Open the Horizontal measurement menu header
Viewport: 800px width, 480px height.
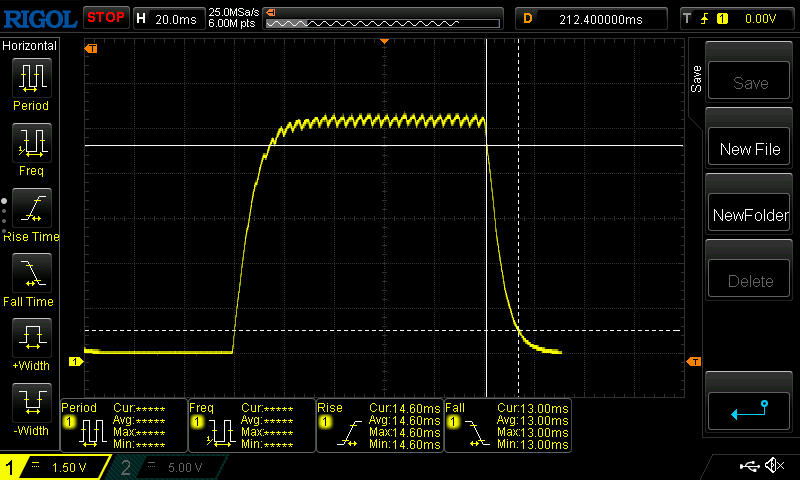(x=30, y=46)
